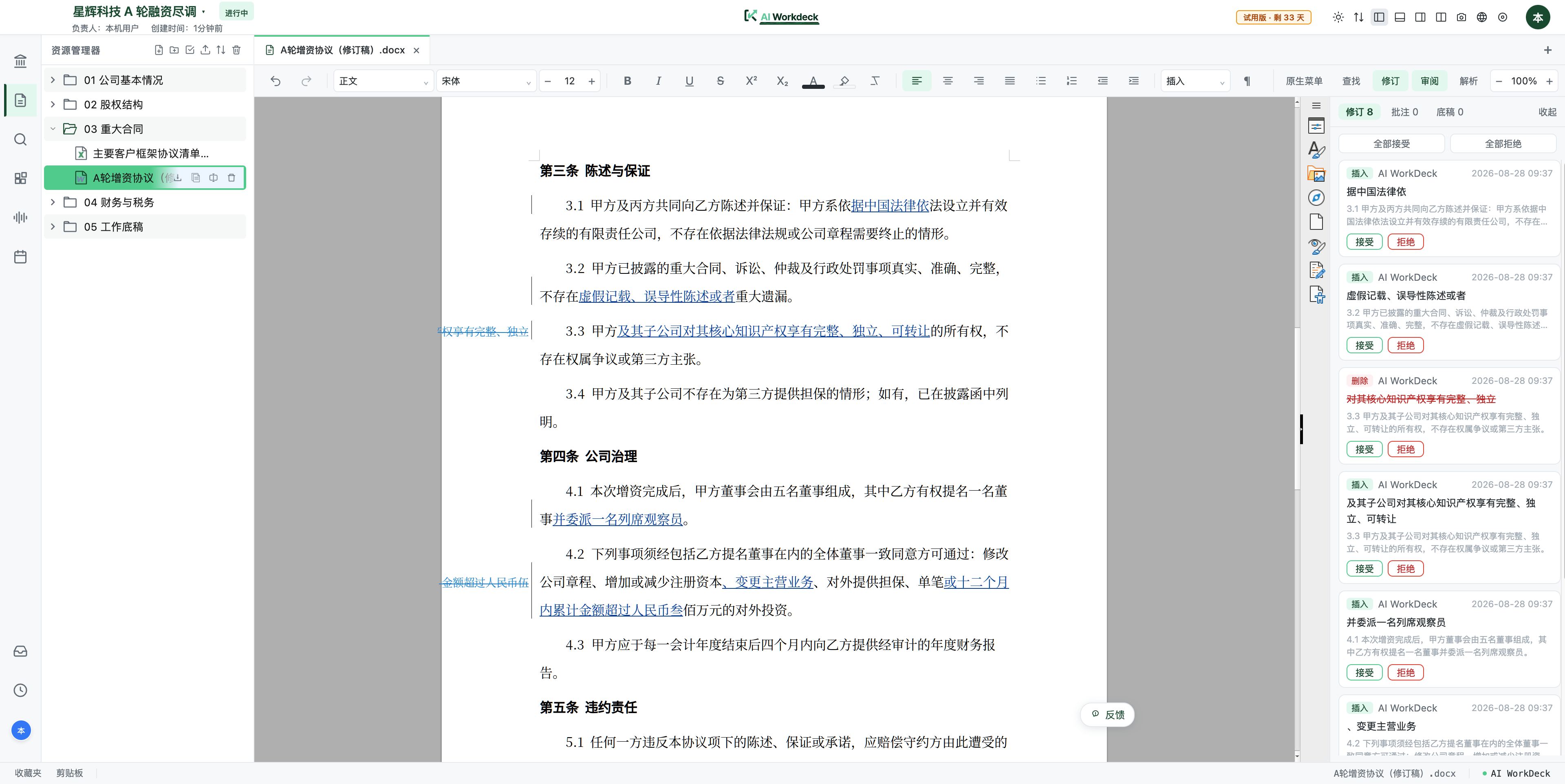The image size is (1565, 784).
Task: Toggle bold formatting
Action: (x=628, y=81)
